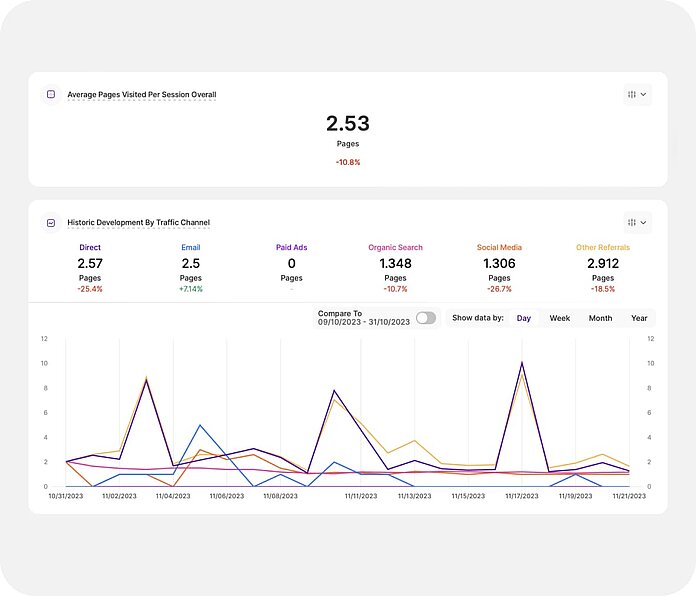Click the Average Pages Visited Per Session Overall title
The height and width of the screenshot is (596, 696).
point(142,95)
